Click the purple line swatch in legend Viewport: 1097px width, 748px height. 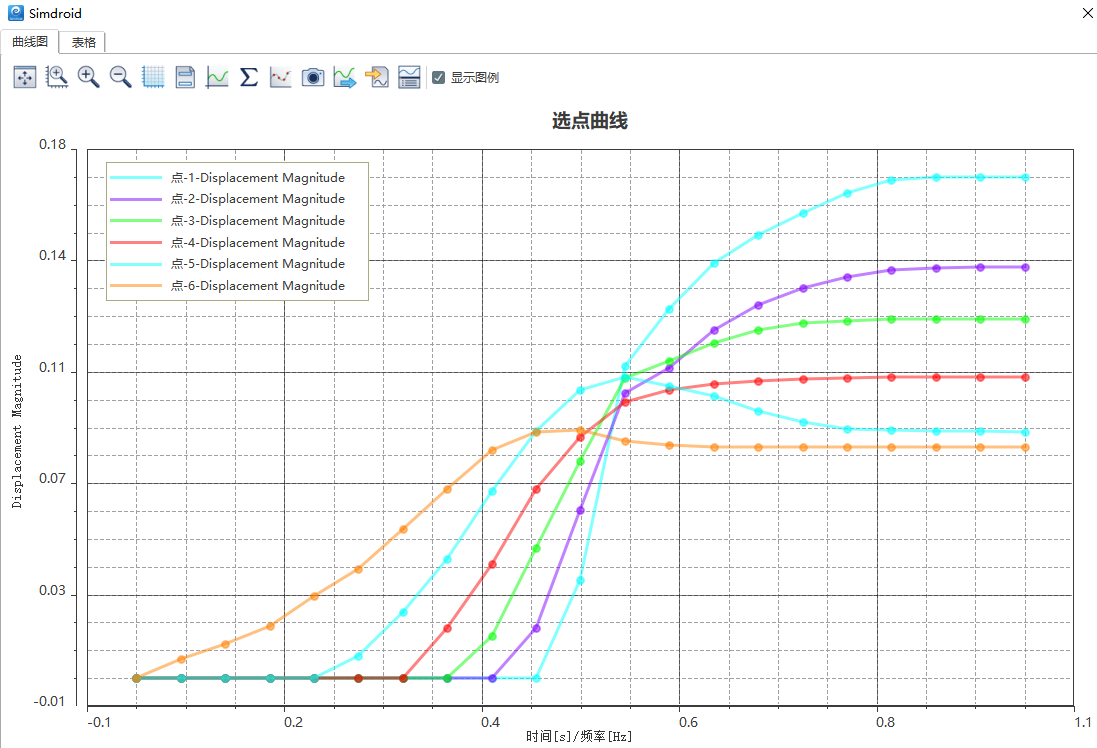pyautogui.click(x=136, y=199)
